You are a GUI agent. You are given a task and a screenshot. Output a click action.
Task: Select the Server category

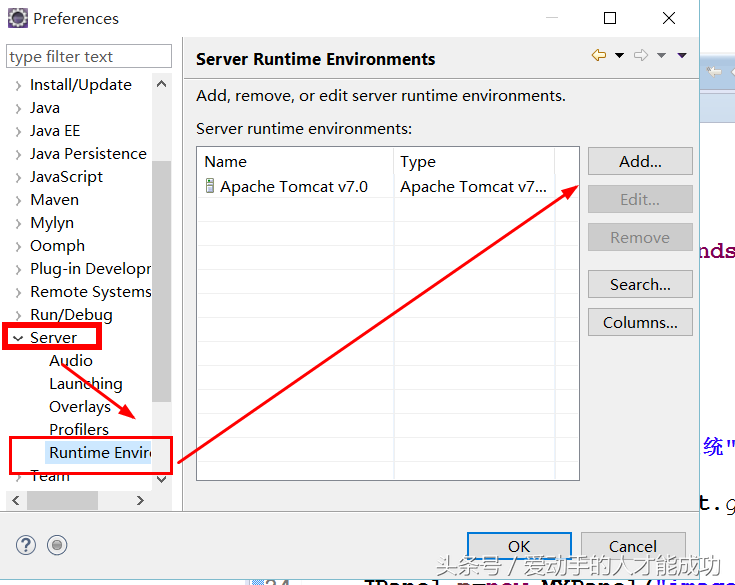(53, 338)
